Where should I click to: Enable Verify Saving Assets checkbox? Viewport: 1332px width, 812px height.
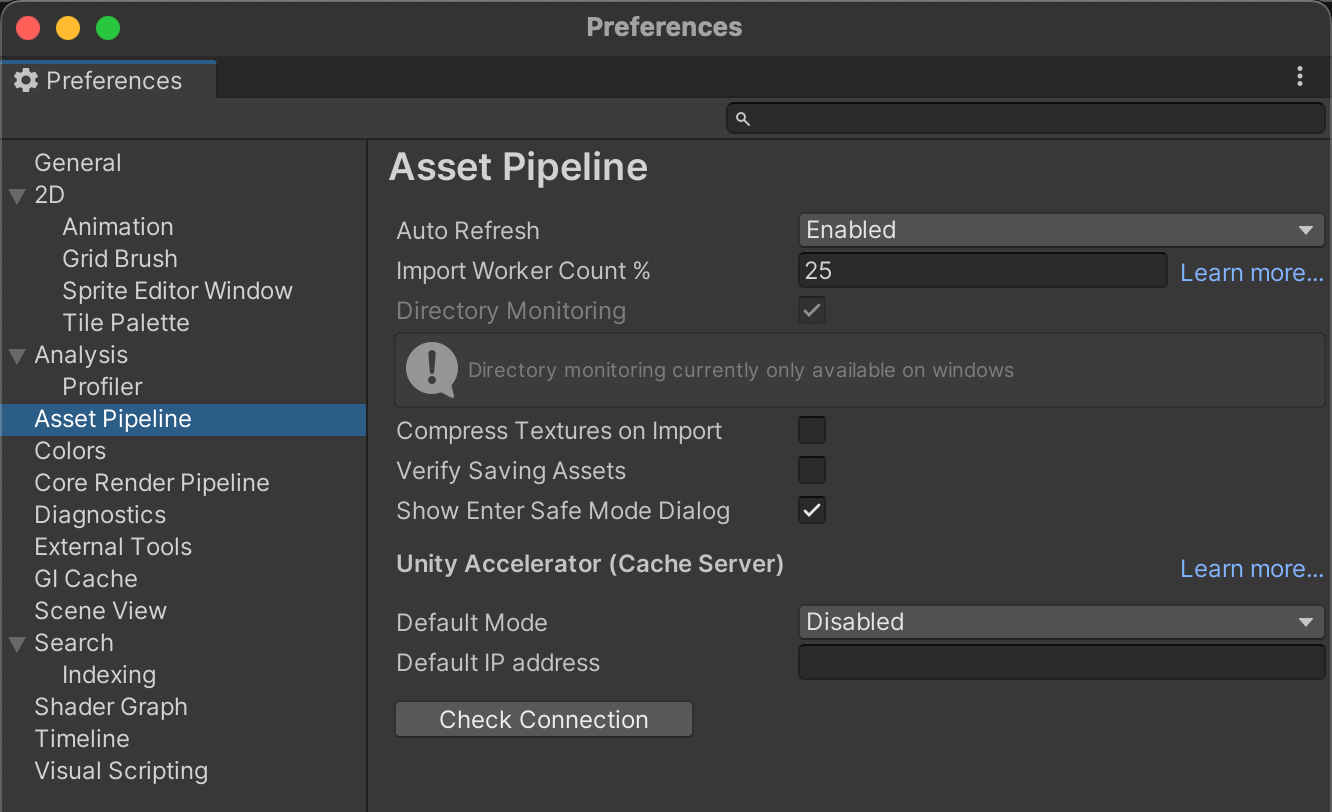(812, 470)
